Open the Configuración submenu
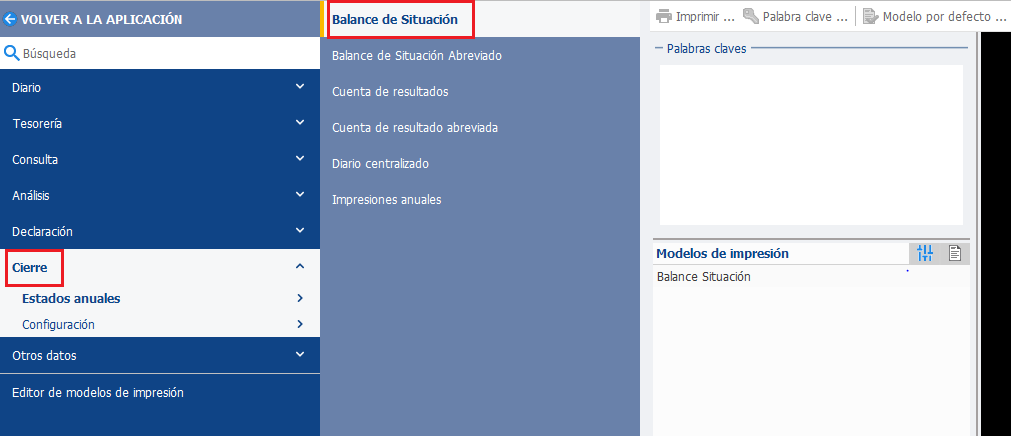The image size is (1011, 436). pos(160,324)
